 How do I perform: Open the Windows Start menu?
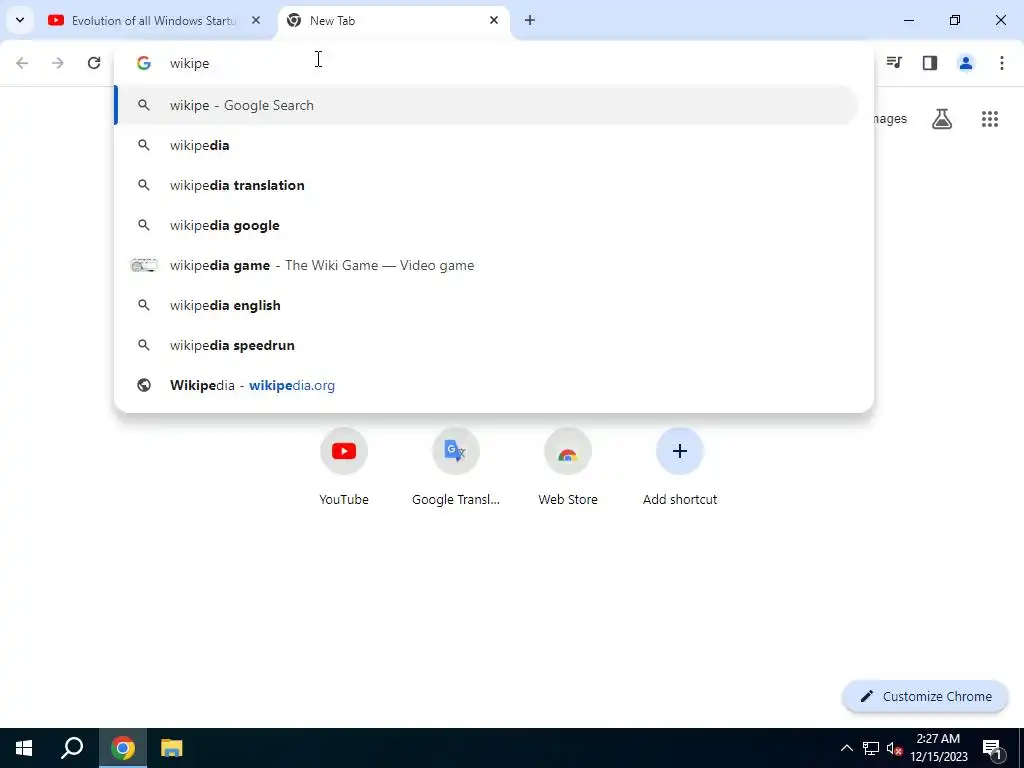[24, 748]
